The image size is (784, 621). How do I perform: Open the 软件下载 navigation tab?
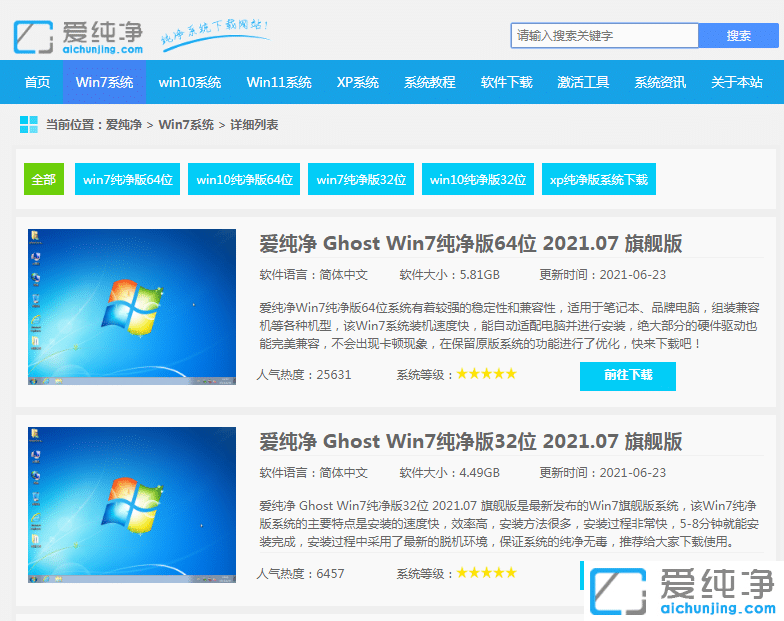pyautogui.click(x=506, y=82)
